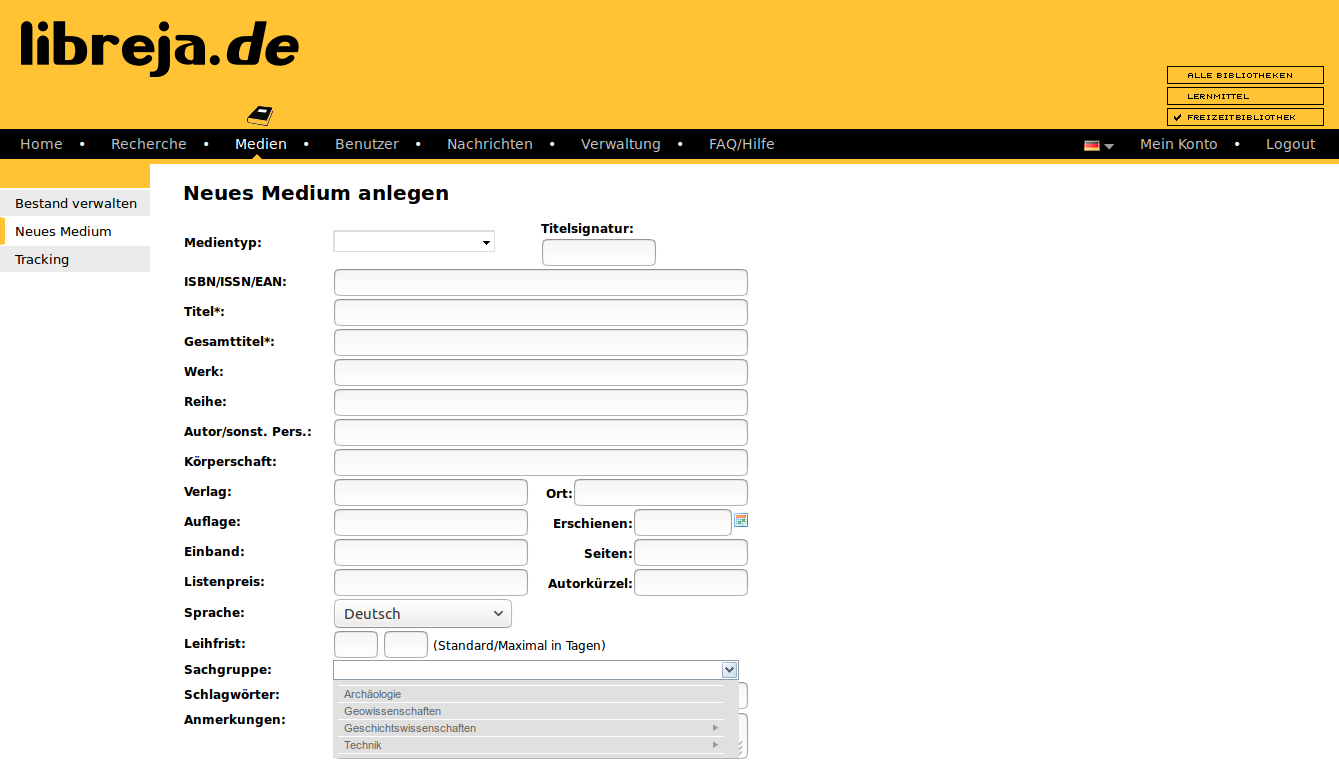1339x766 pixels.
Task: Click into the ISBN/ISSN/EAN input field
Action: pyautogui.click(x=540, y=282)
